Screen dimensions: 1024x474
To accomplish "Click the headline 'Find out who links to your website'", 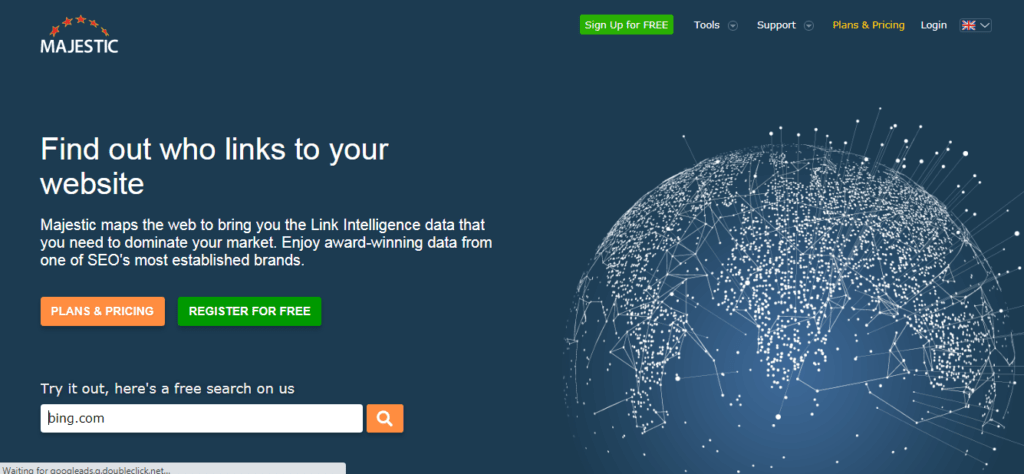I will coord(214,166).
